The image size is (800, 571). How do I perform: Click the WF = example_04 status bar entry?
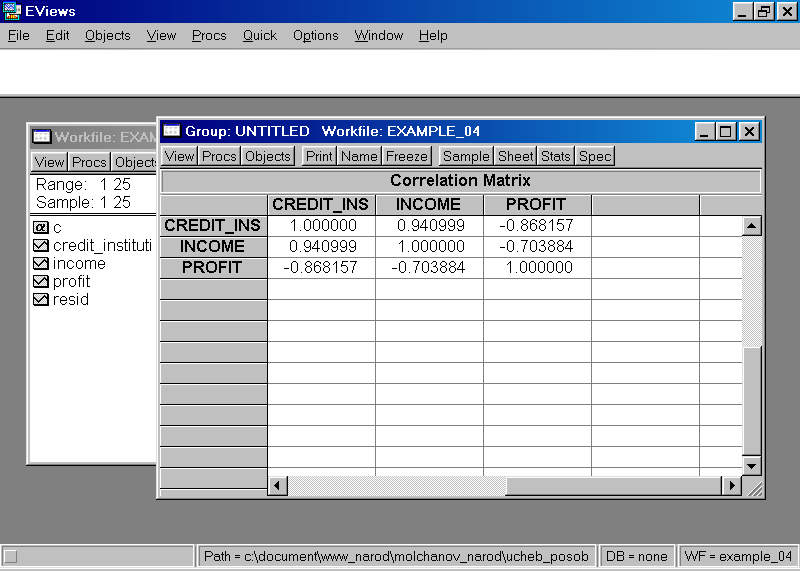click(738, 556)
